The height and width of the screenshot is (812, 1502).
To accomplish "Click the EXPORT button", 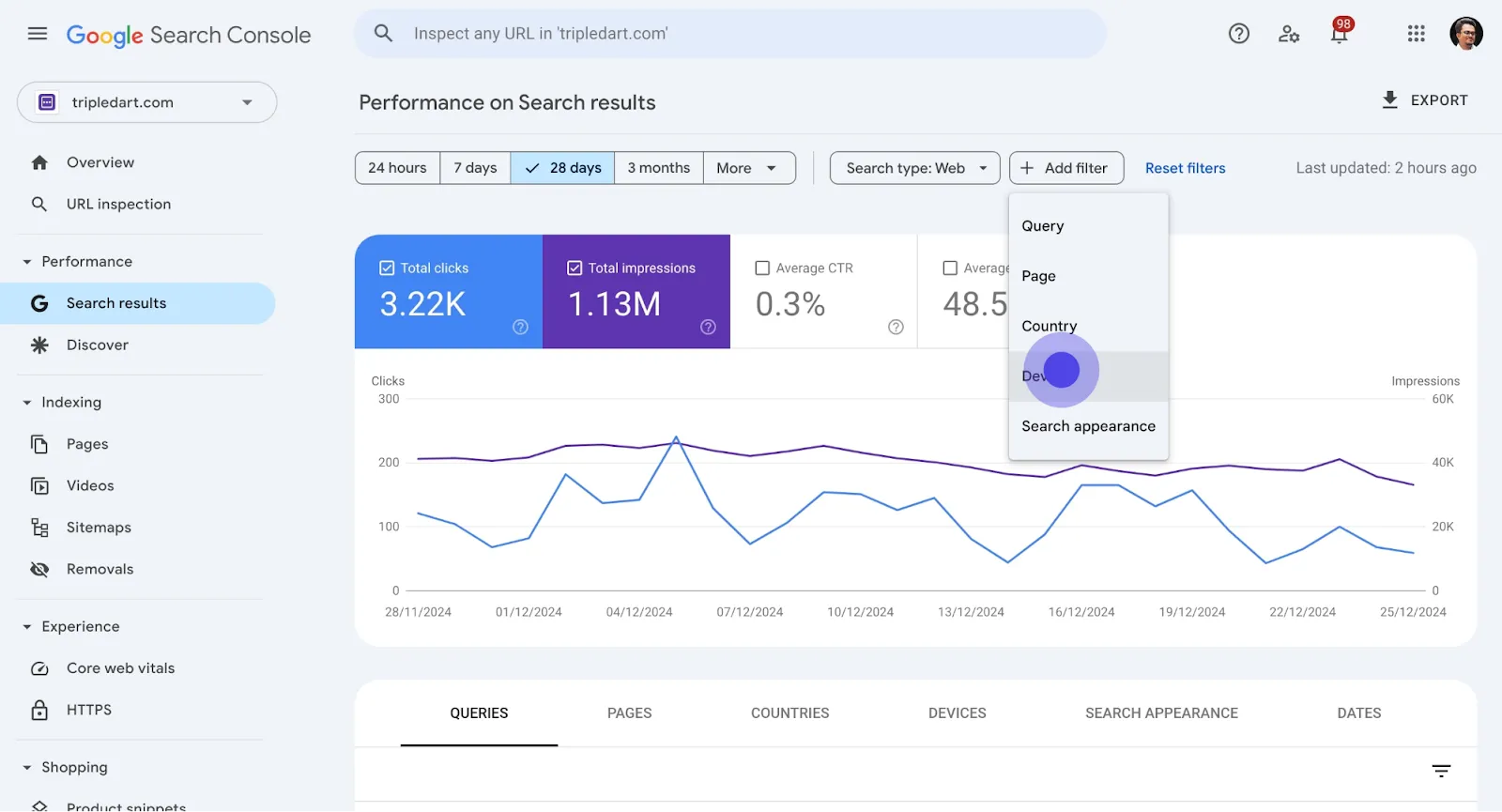I will 1424,100.
